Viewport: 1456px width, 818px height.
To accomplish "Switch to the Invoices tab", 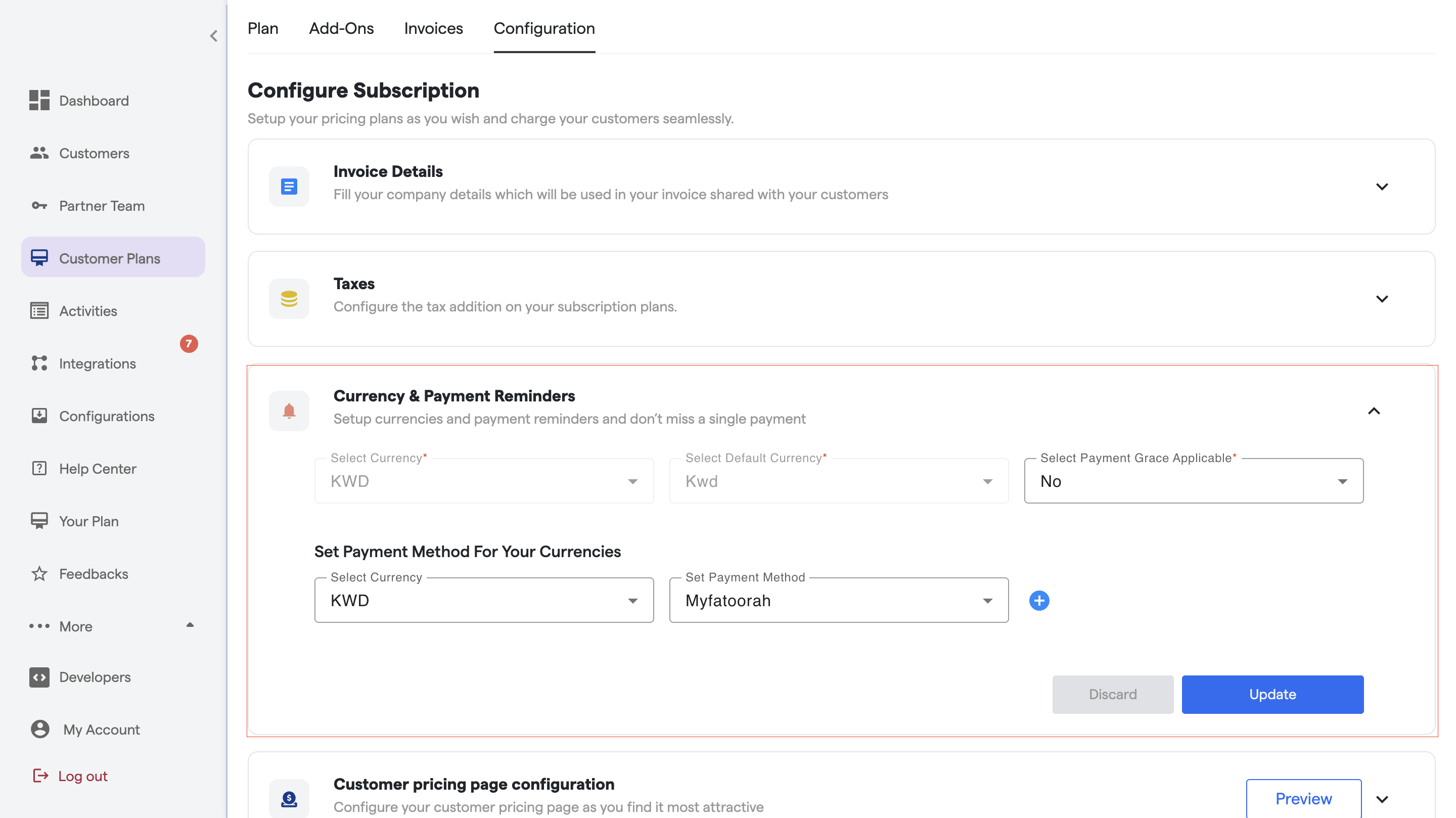I will pyautogui.click(x=433, y=28).
